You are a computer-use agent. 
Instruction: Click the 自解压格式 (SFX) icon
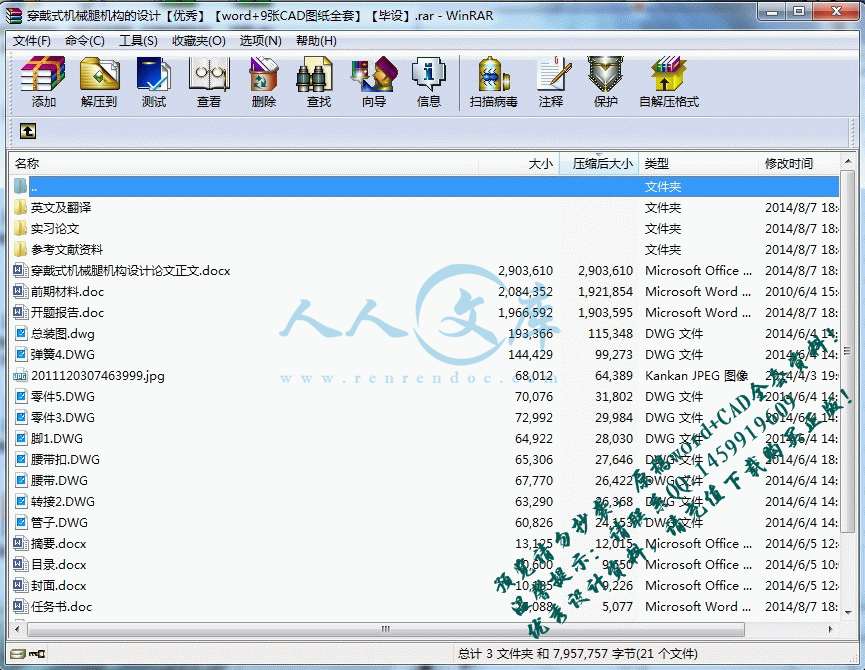pyautogui.click(x=669, y=82)
